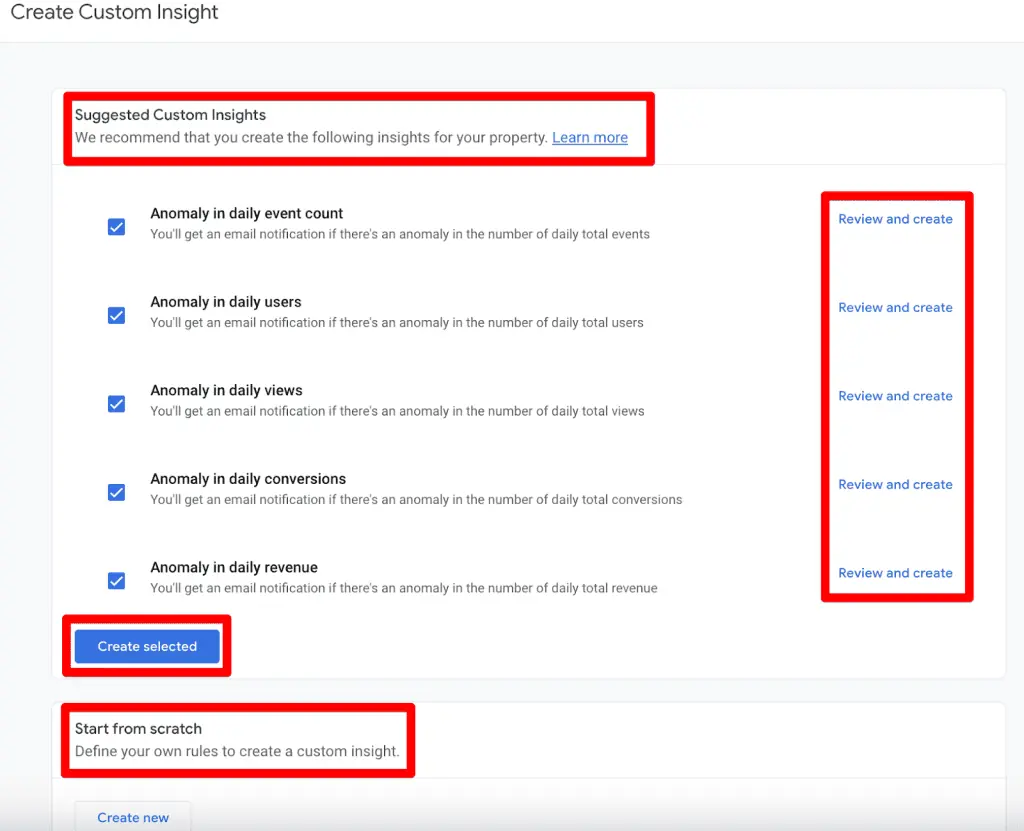Uncheck the Anomaly in daily event count checkbox
This screenshot has height=831, width=1024.
pyautogui.click(x=116, y=227)
